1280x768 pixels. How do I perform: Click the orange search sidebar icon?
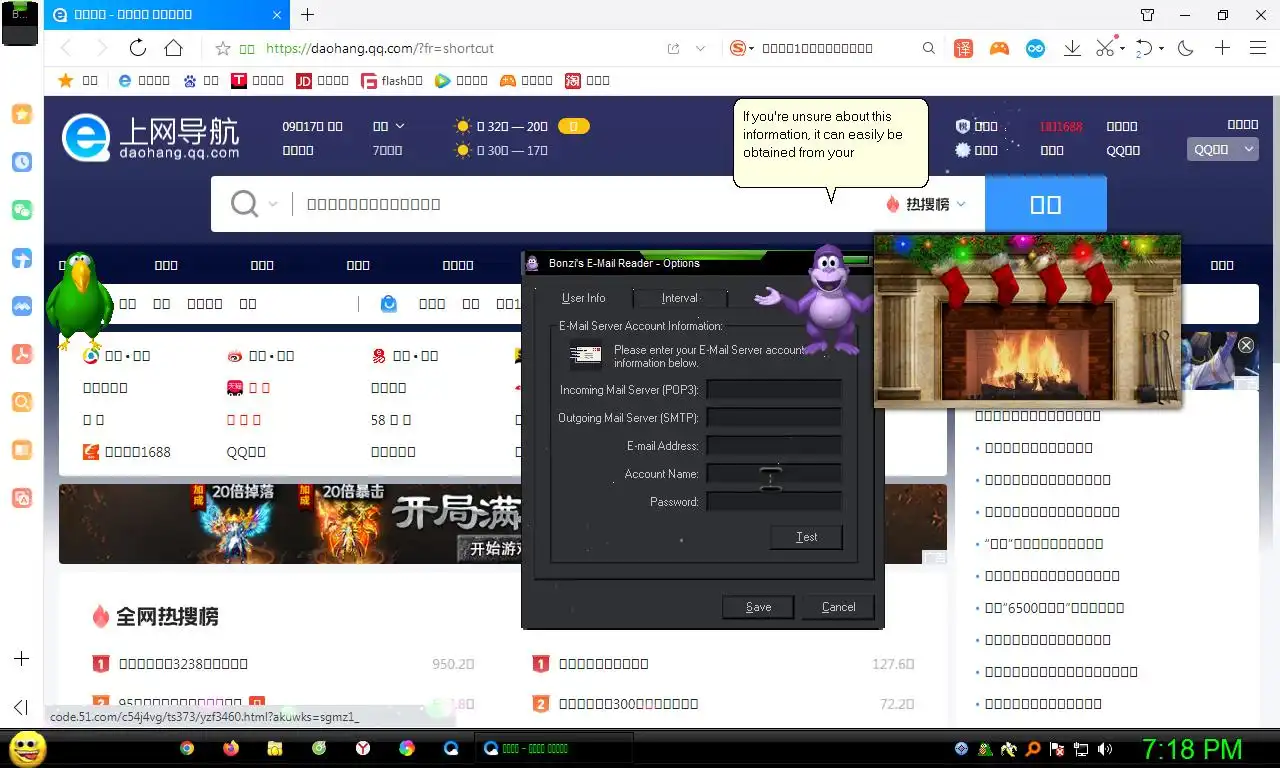[22, 402]
